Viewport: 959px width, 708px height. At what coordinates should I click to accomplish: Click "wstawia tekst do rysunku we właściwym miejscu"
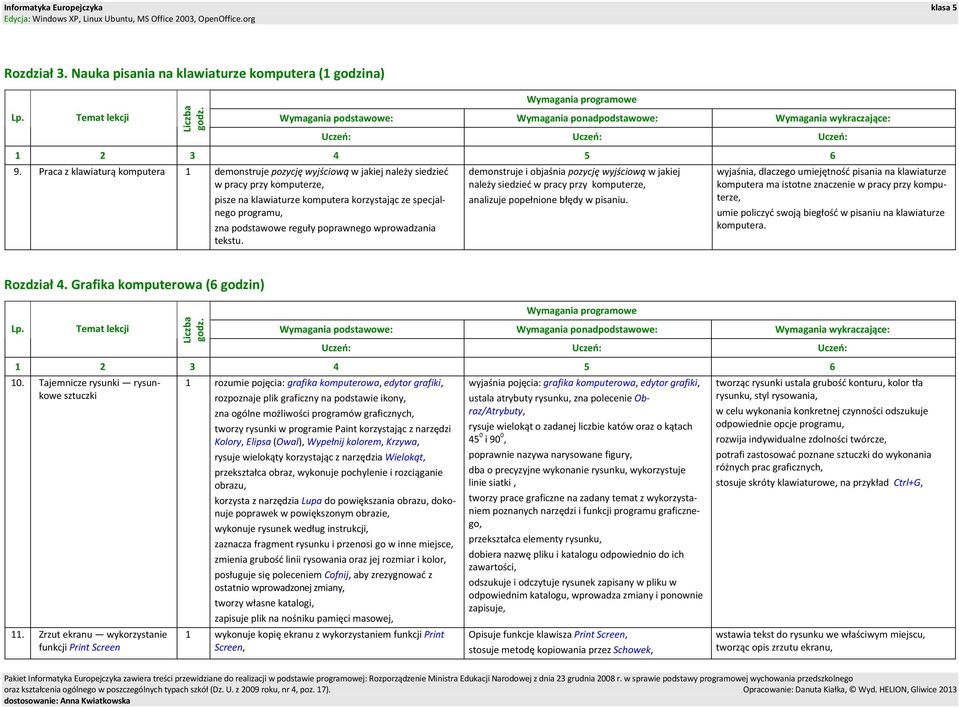820,635
